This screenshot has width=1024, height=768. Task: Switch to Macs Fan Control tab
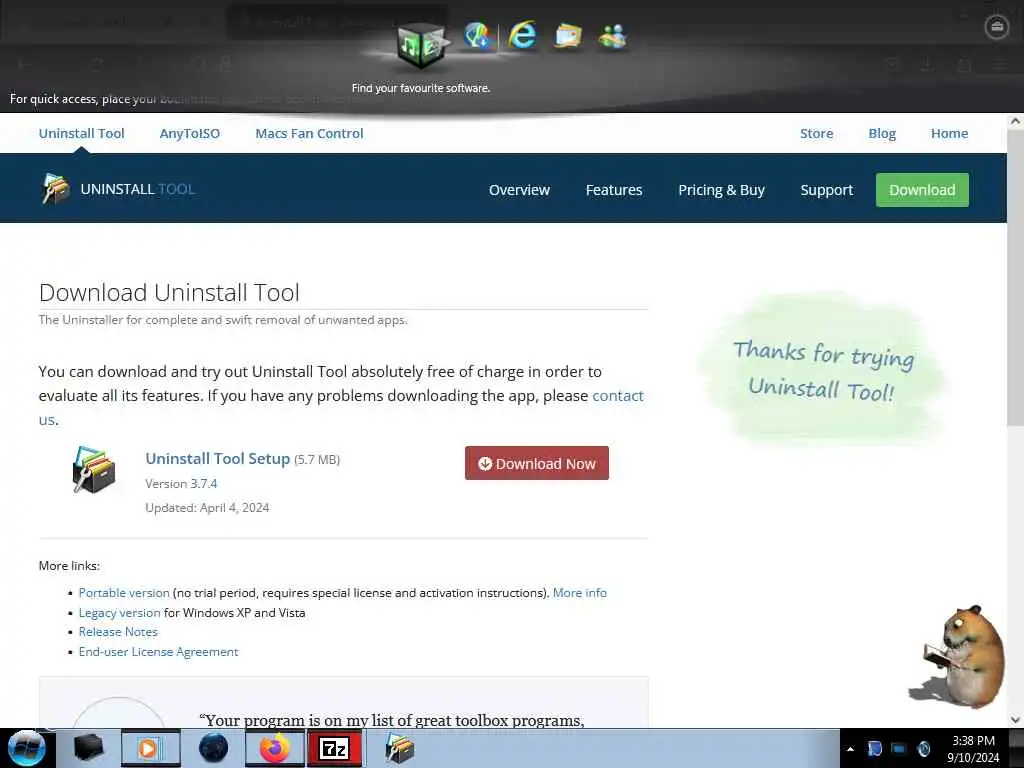point(310,133)
